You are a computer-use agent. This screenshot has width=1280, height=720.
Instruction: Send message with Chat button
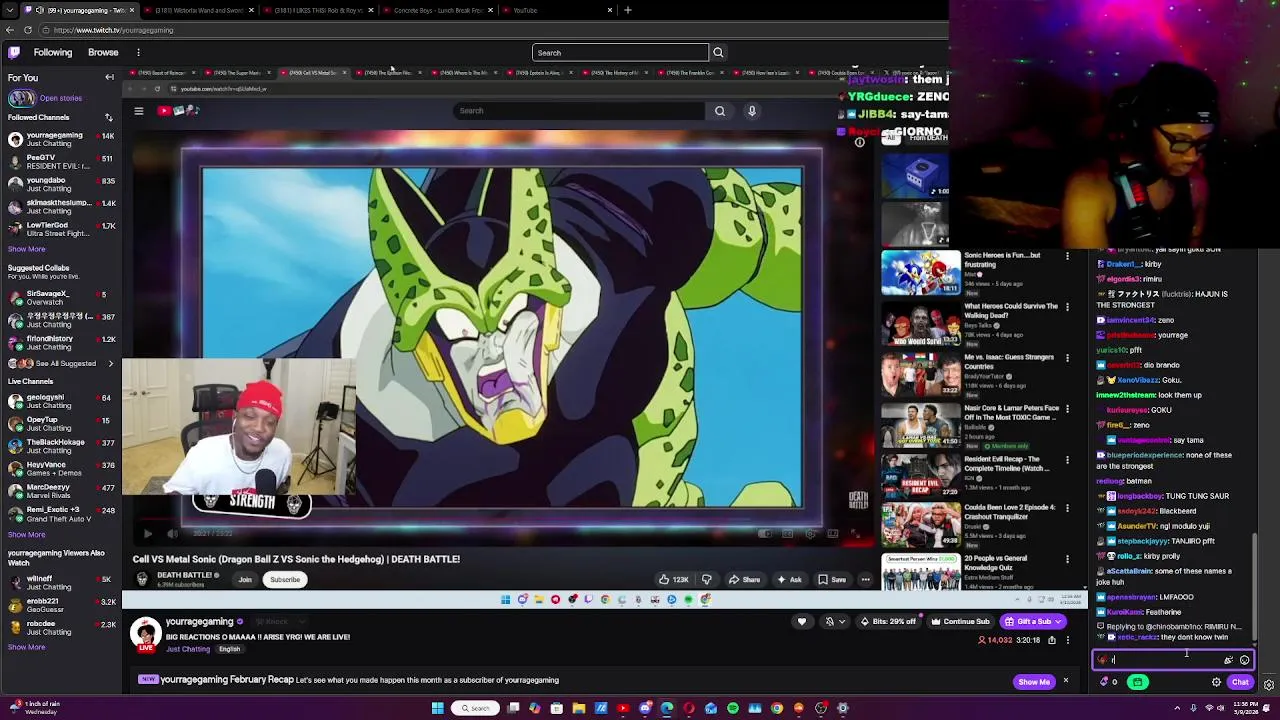1240,682
